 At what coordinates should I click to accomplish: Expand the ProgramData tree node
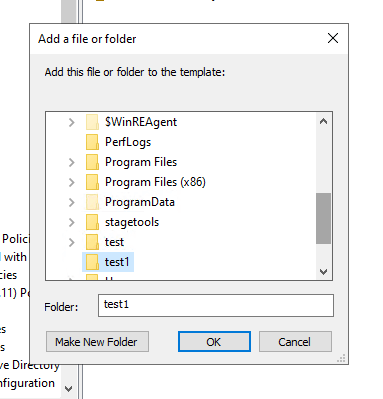71,202
